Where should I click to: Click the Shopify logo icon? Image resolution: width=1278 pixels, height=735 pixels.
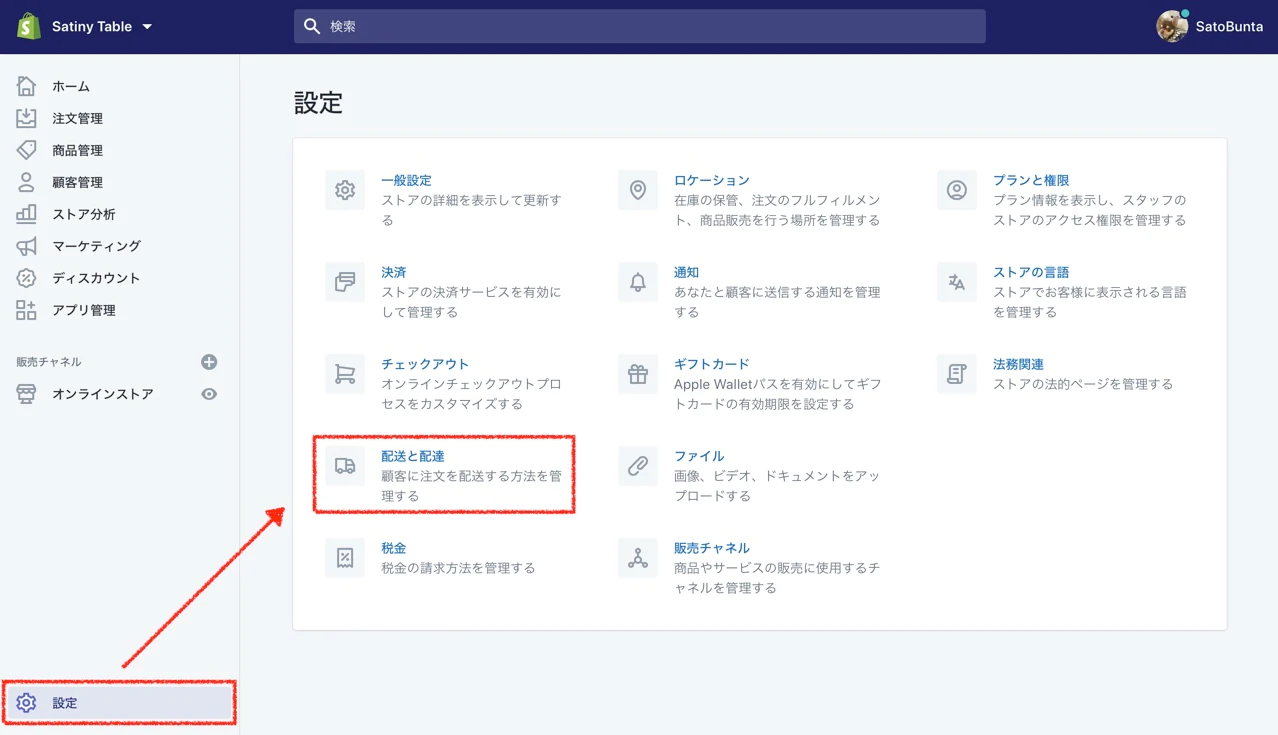28,26
